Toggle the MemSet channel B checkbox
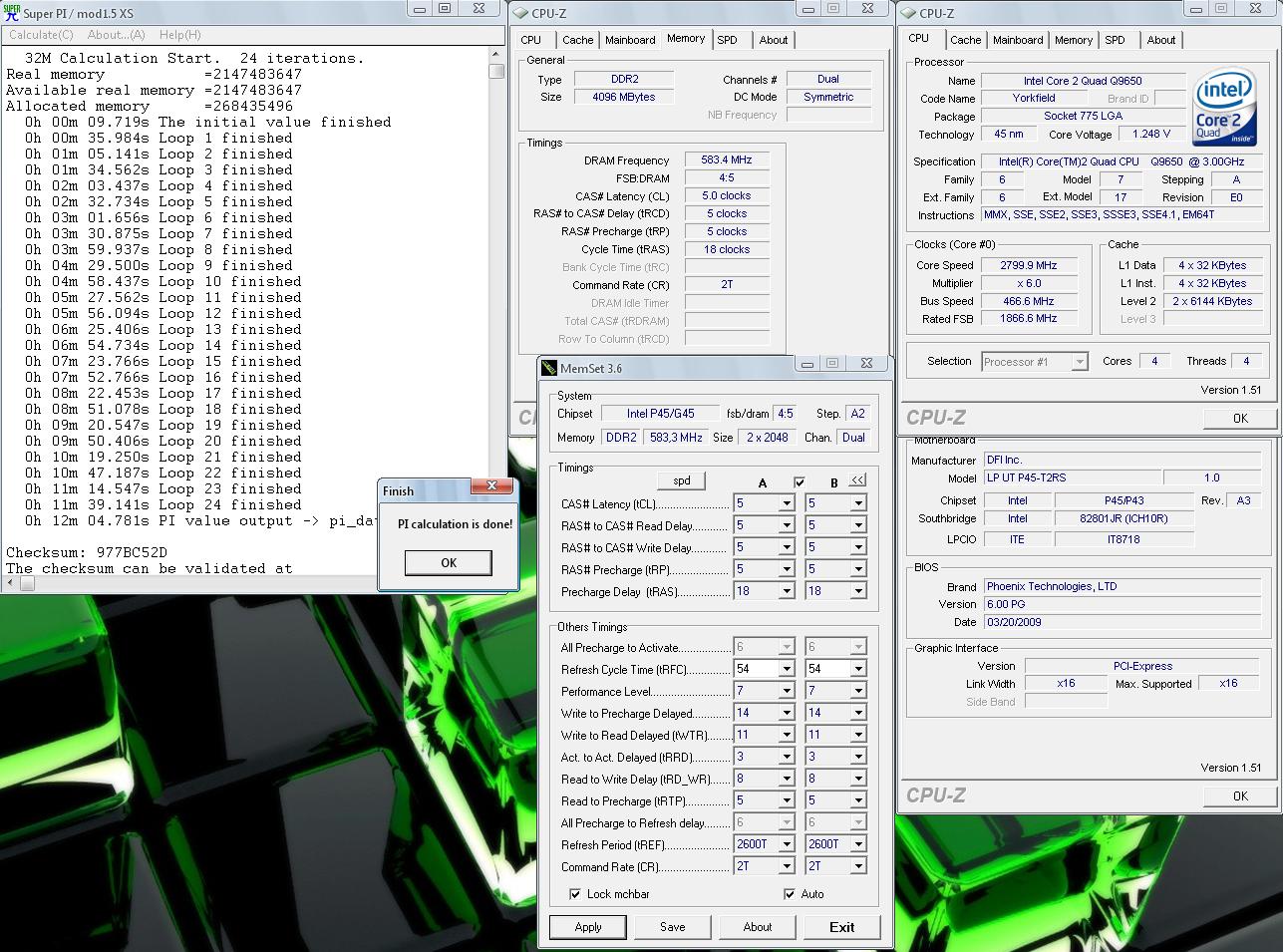This screenshot has height=952, width=1283. click(x=799, y=482)
